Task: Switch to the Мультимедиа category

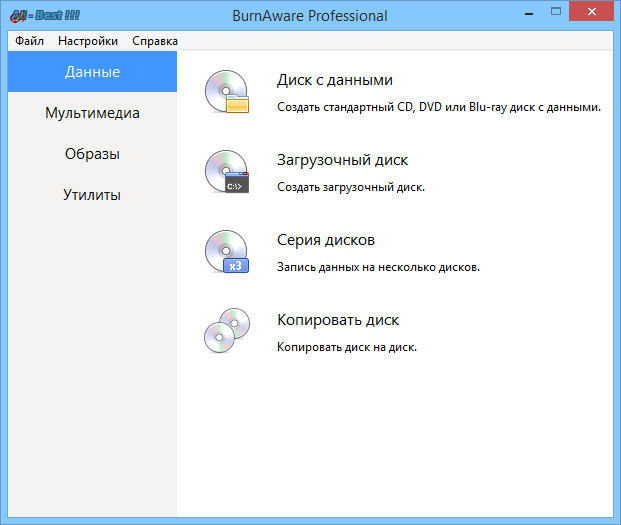Action: pyautogui.click(x=92, y=113)
